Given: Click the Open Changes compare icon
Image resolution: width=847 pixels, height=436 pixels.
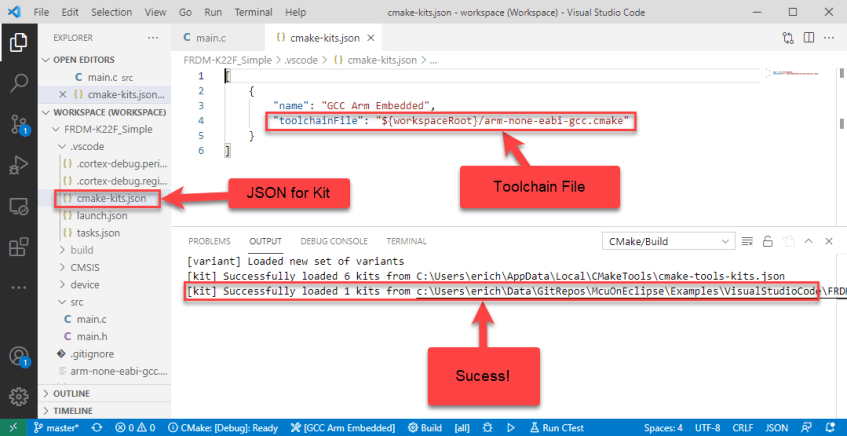Looking at the screenshot, I should click(786, 37).
